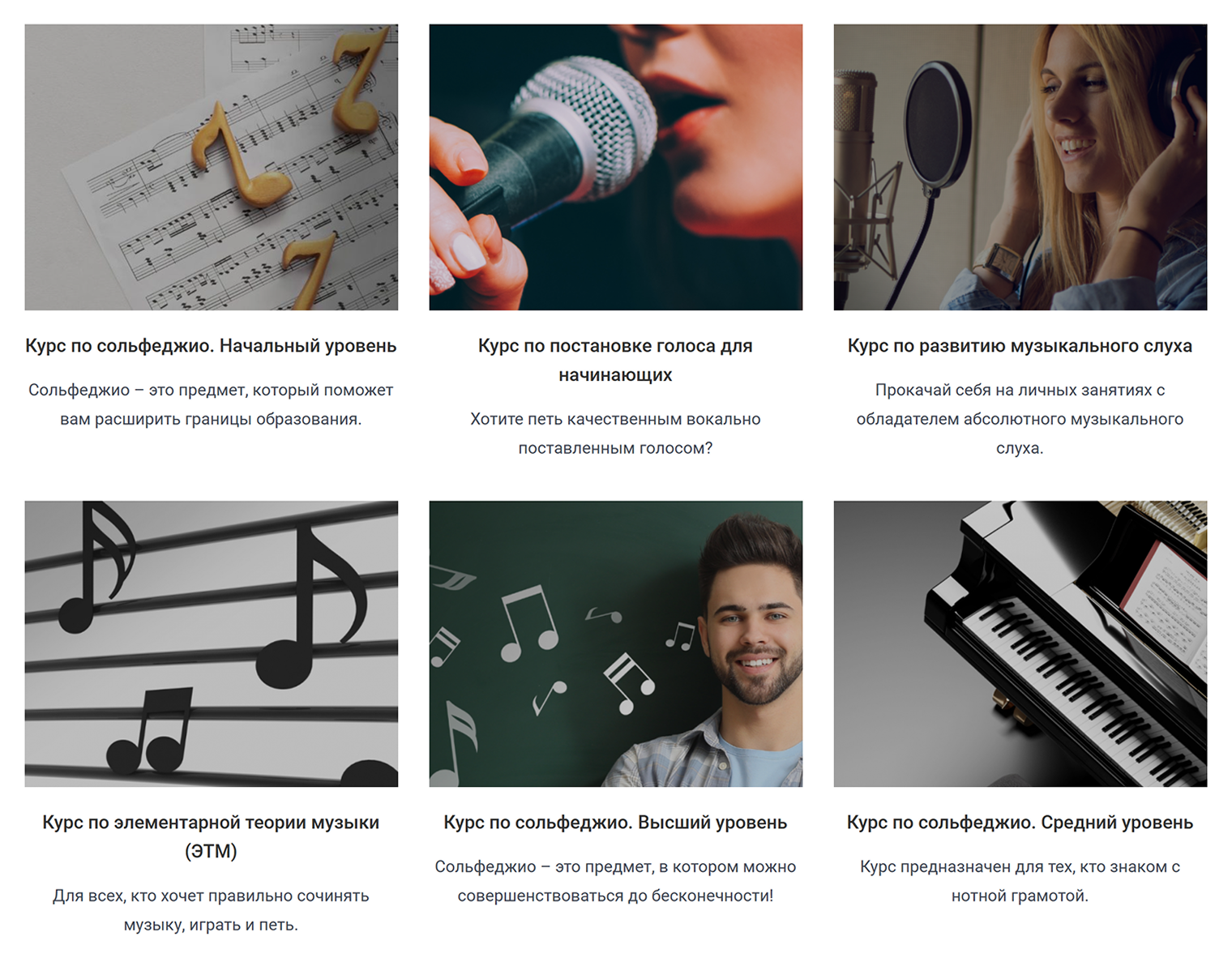1232x966 pixels.
Task: Click text 'Курс предназначен для тех, кто знаком'
Action: click(x=1011, y=866)
